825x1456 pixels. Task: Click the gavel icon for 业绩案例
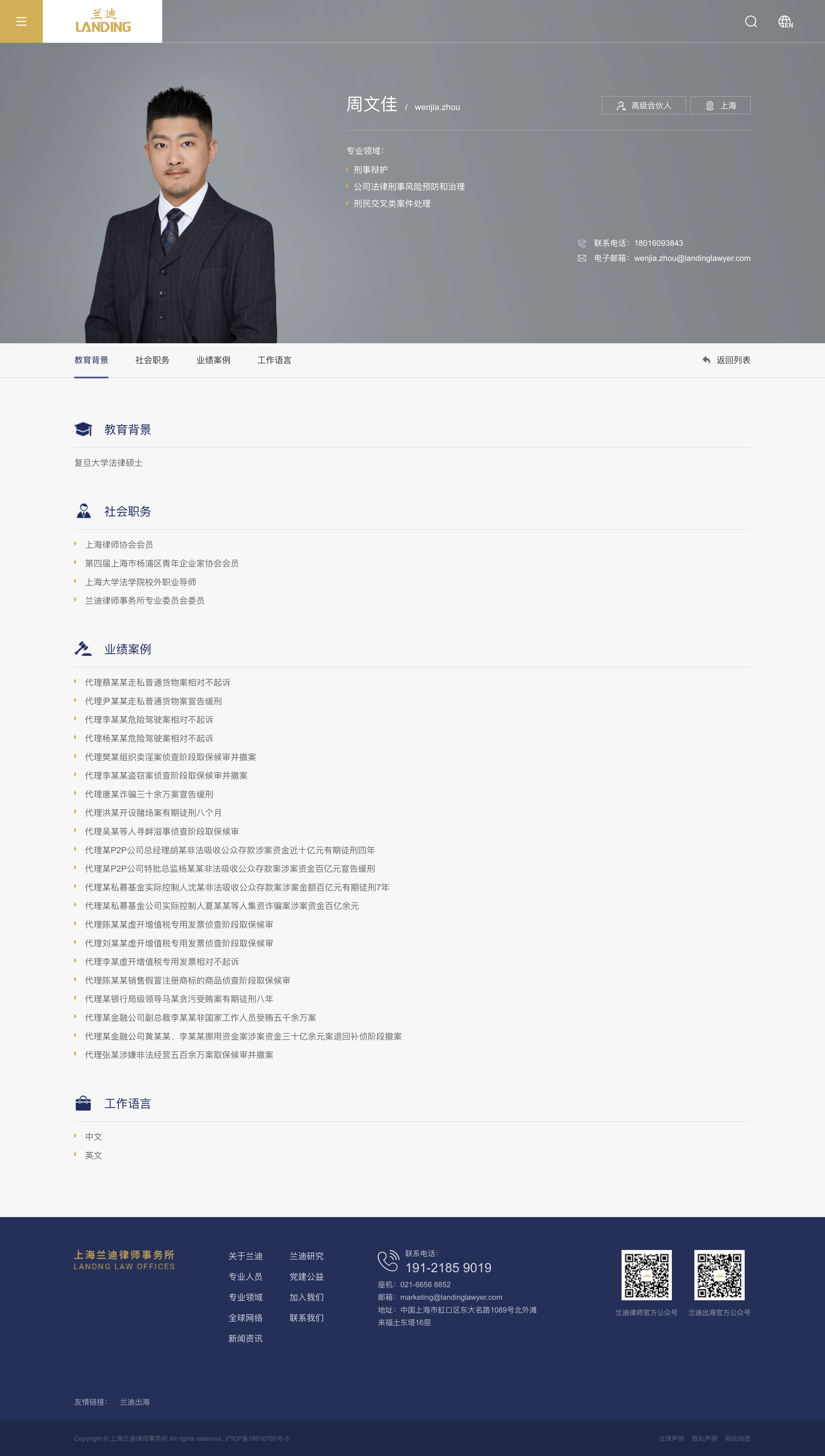[83, 649]
